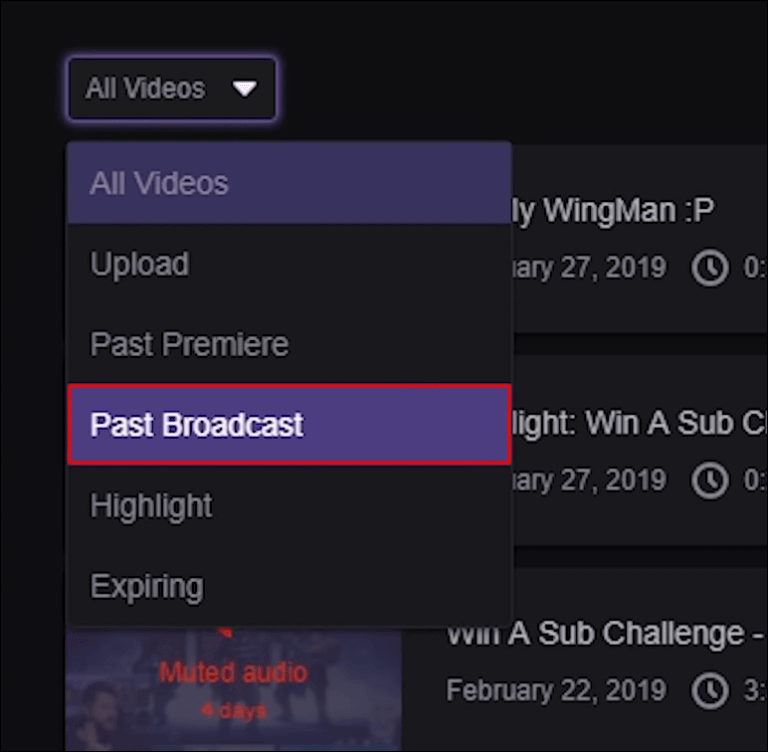This screenshot has width=768, height=752.
Task: Filter videos by Highlight
Action: tap(289, 505)
